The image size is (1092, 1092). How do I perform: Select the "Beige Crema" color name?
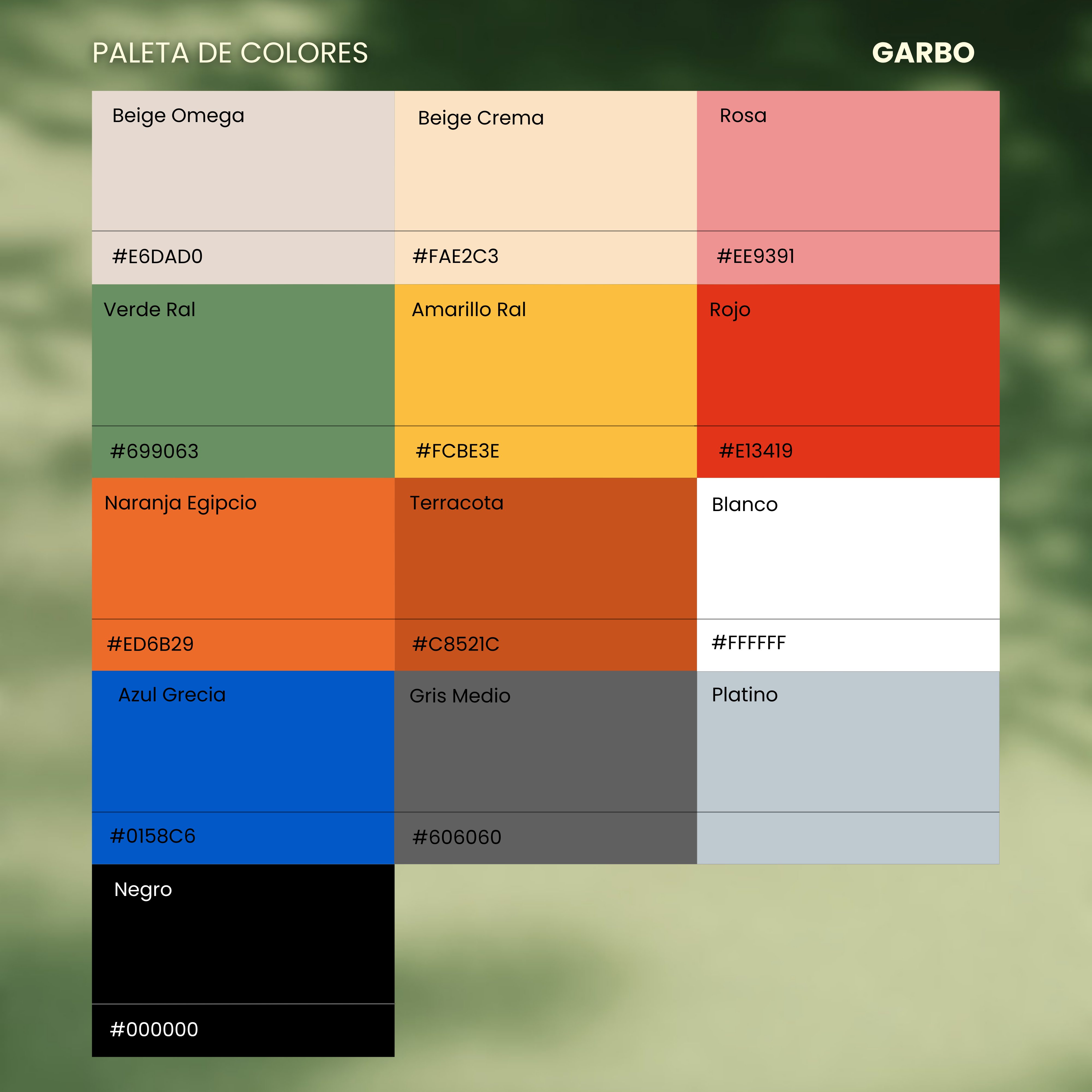[481, 118]
